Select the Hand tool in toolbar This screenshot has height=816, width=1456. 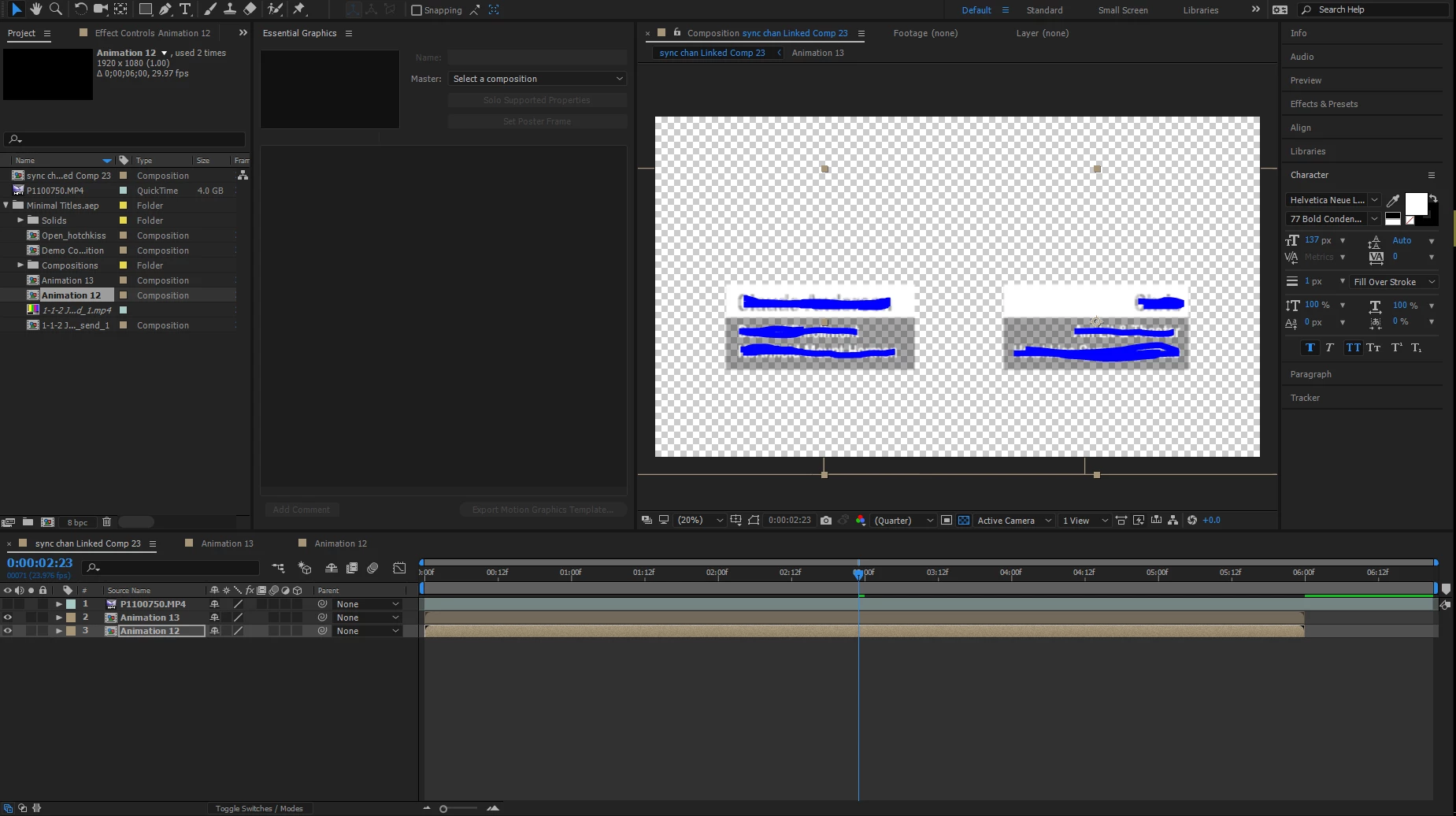point(35,9)
